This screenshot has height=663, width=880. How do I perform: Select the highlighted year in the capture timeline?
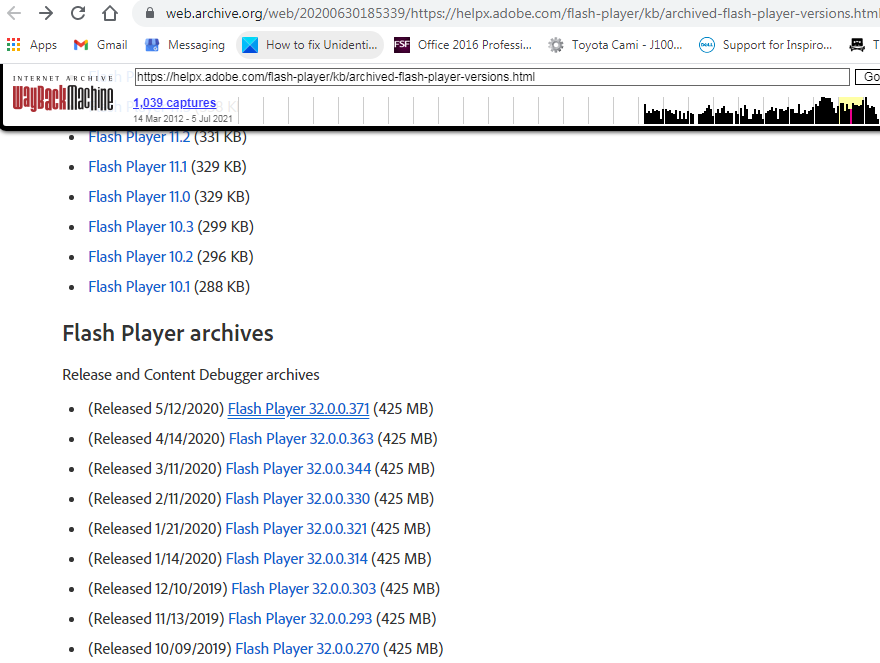point(851,110)
